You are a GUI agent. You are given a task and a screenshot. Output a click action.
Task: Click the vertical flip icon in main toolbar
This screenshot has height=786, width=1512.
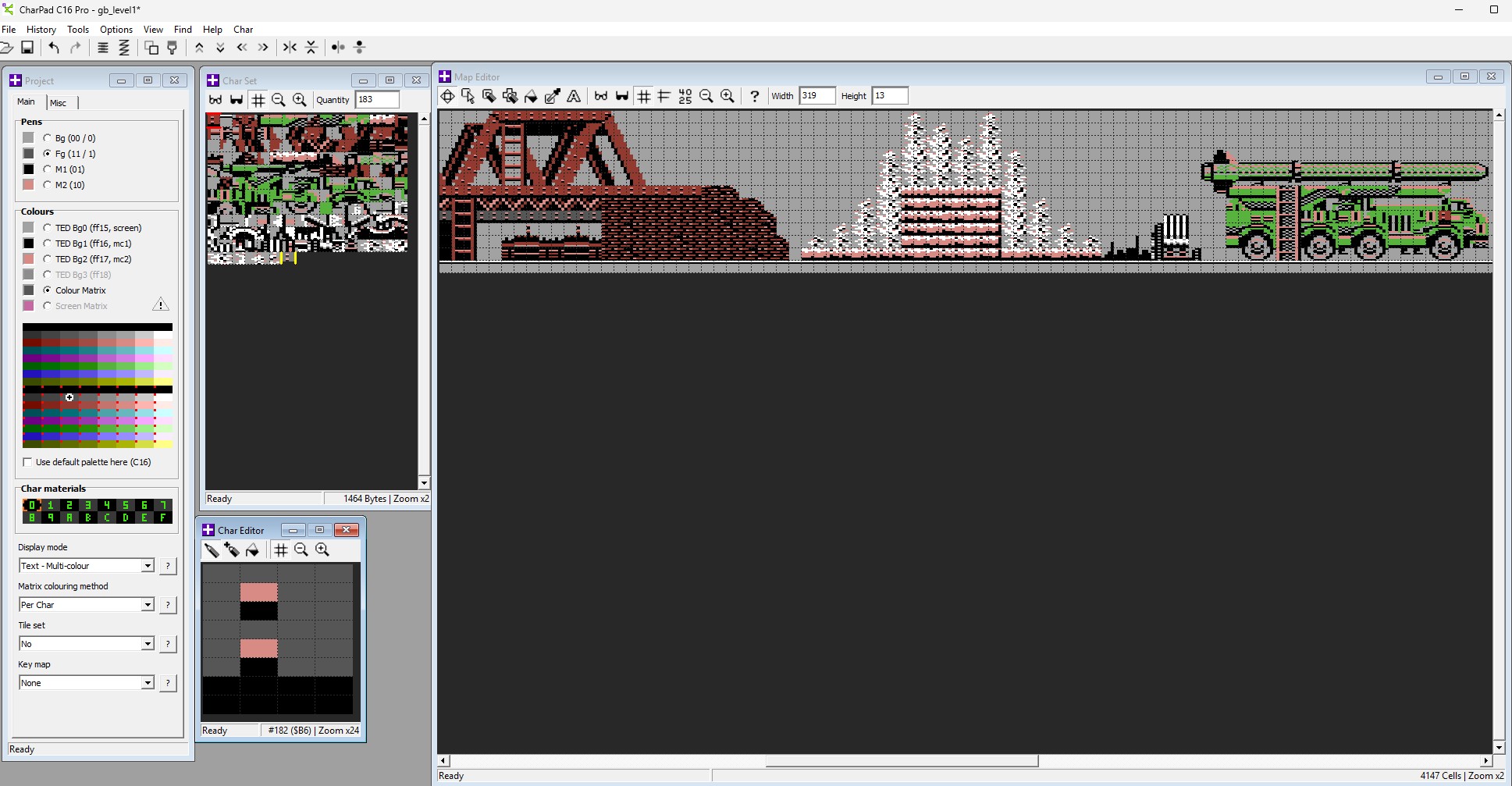pos(311,48)
